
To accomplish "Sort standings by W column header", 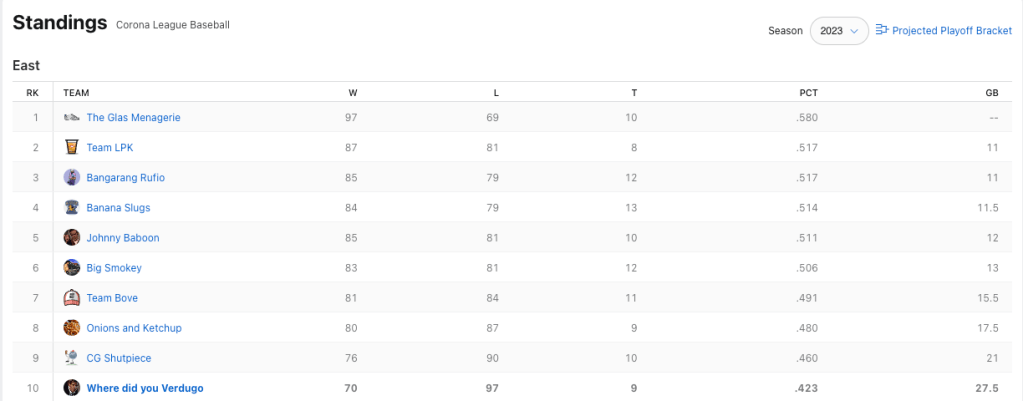I will coord(353,93).
